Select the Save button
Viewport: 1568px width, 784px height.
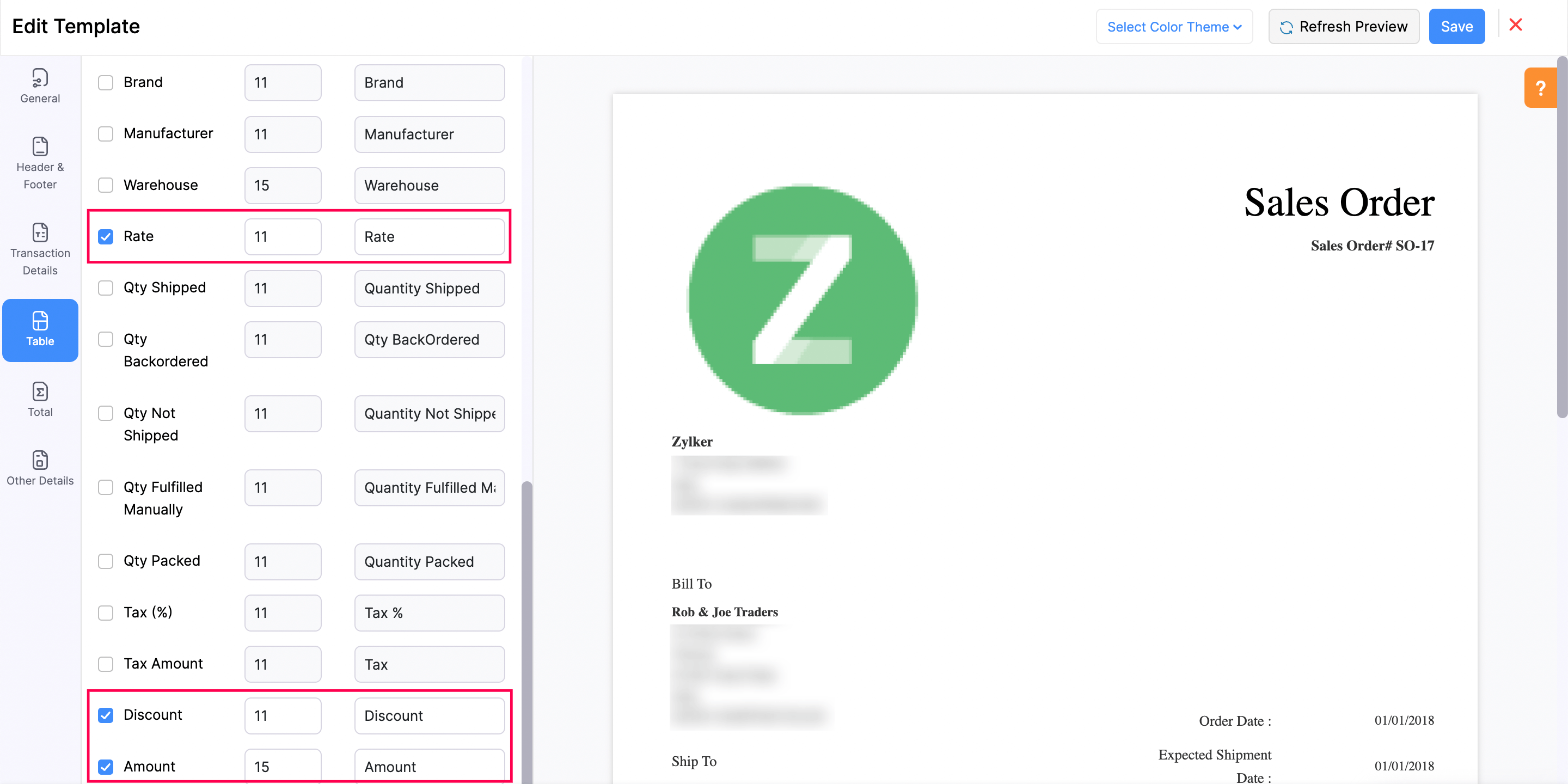click(x=1457, y=26)
